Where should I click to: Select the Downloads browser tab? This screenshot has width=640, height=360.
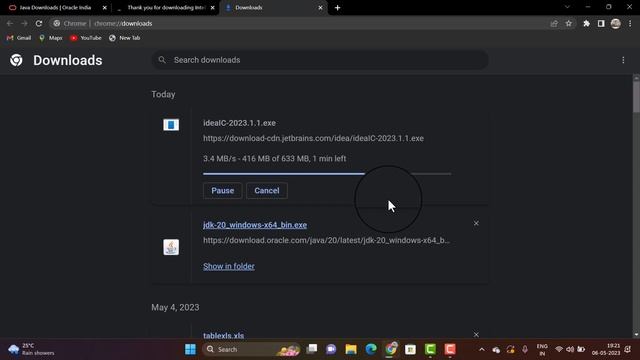click(x=273, y=7)
